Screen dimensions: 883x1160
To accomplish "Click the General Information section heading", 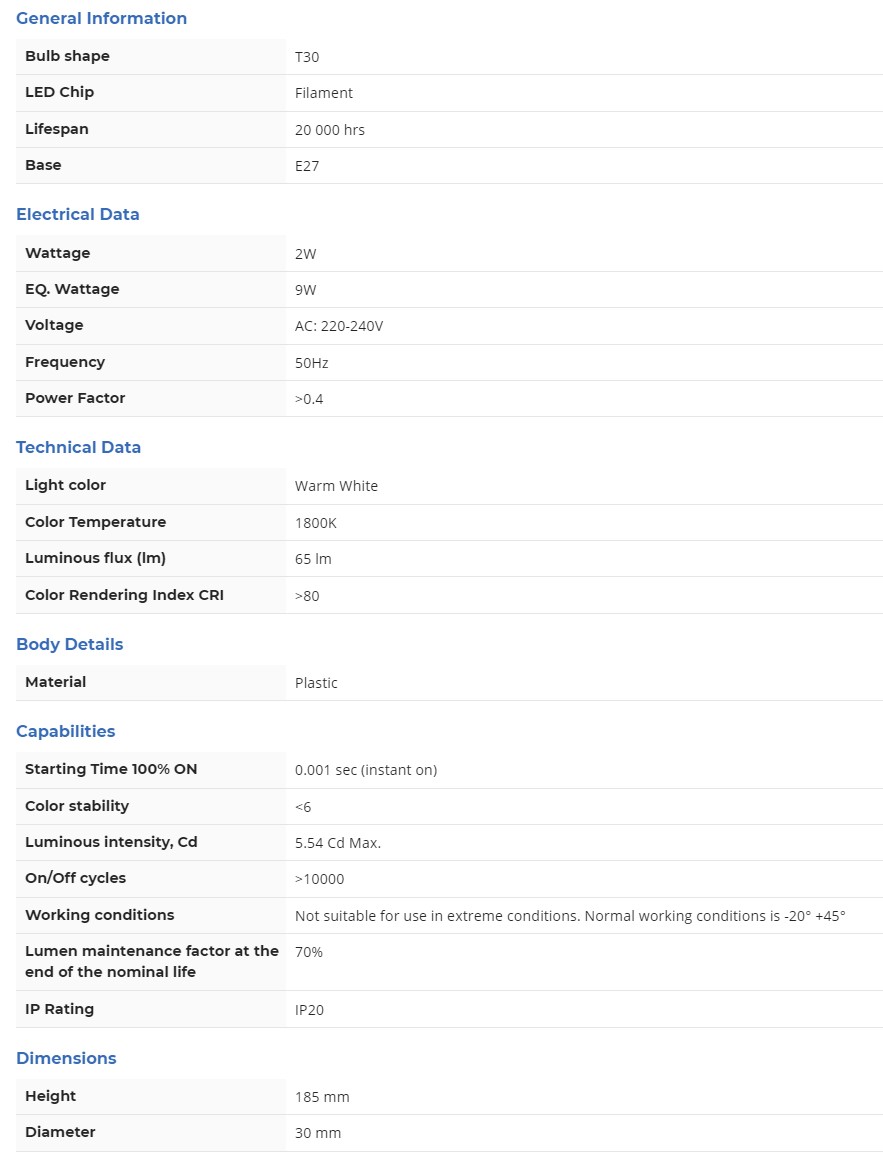I will point(101,18).
